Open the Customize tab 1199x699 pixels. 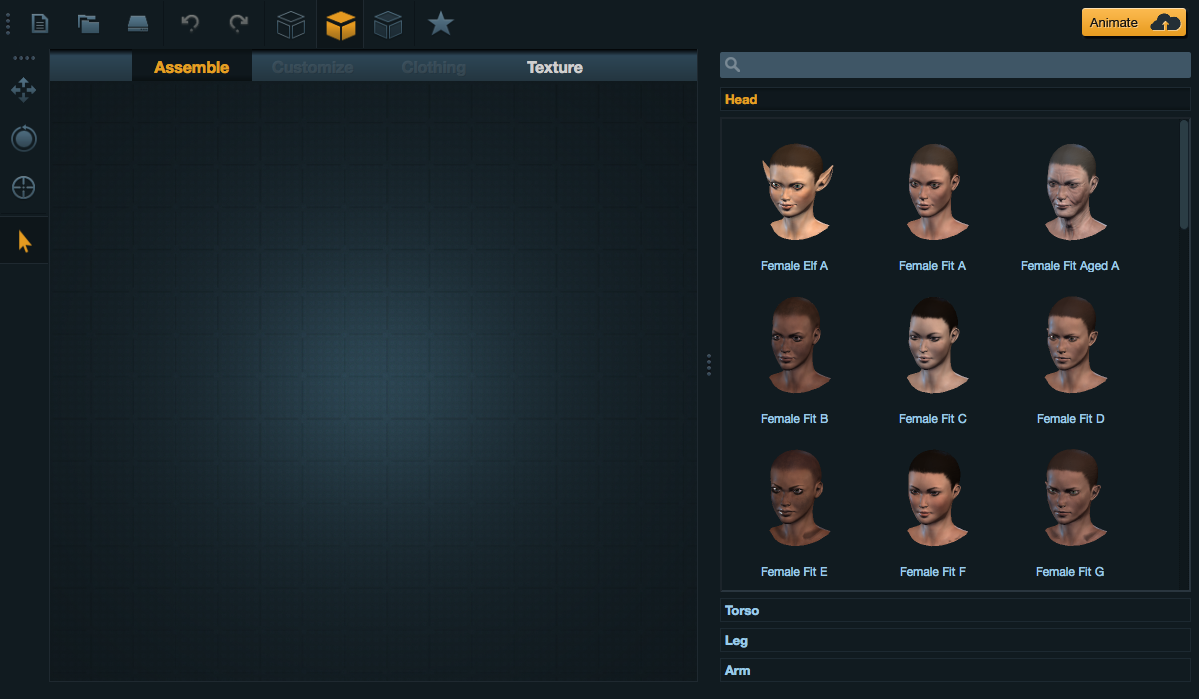312,67
